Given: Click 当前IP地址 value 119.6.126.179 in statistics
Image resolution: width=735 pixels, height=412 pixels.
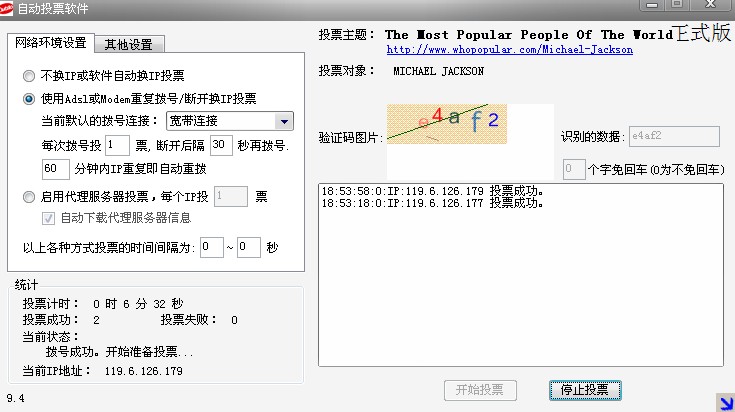Looking at the screenshot, I should click(143, 371).
